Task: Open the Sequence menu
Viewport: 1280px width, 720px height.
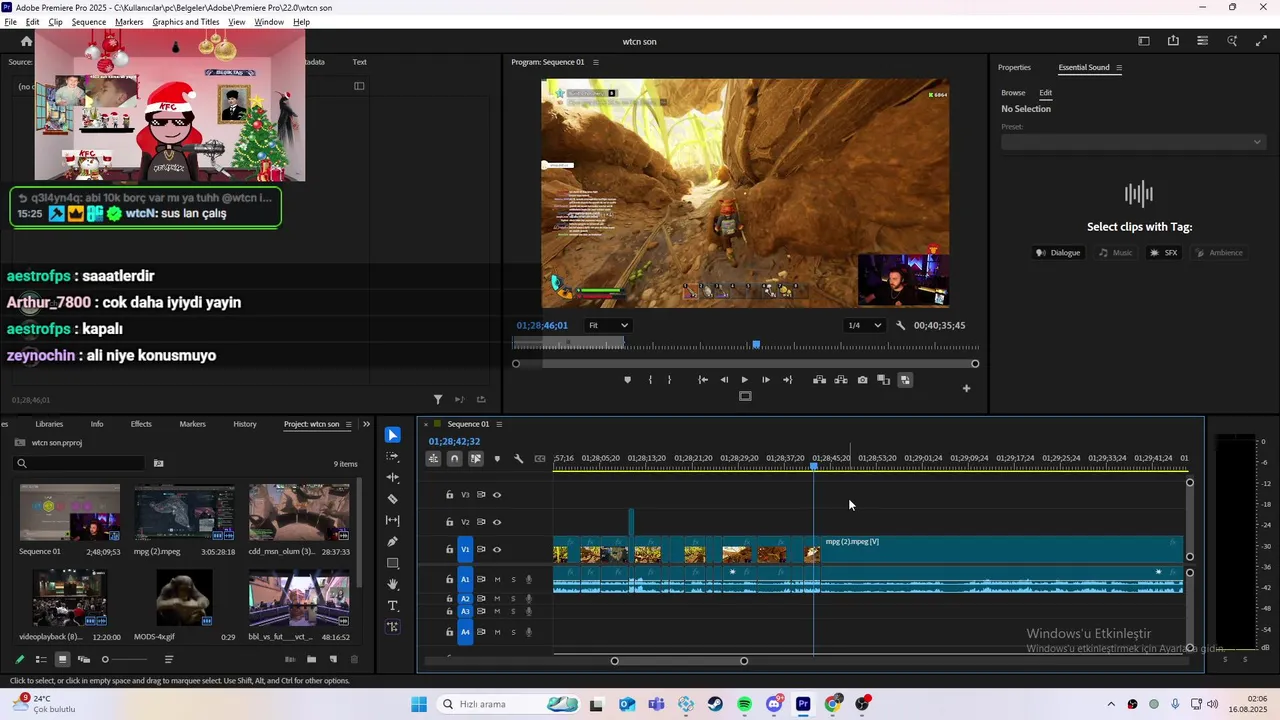Action: [88, 22]
